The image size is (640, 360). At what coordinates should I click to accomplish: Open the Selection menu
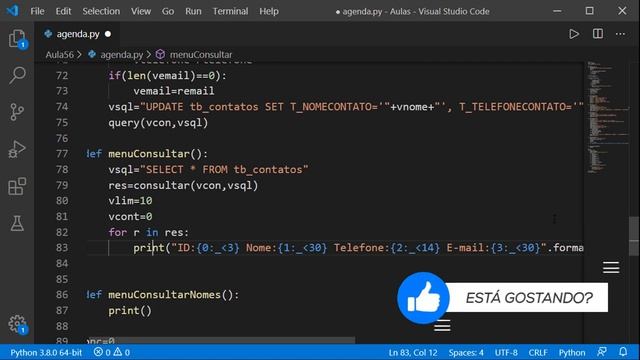[x=101, y=11]
